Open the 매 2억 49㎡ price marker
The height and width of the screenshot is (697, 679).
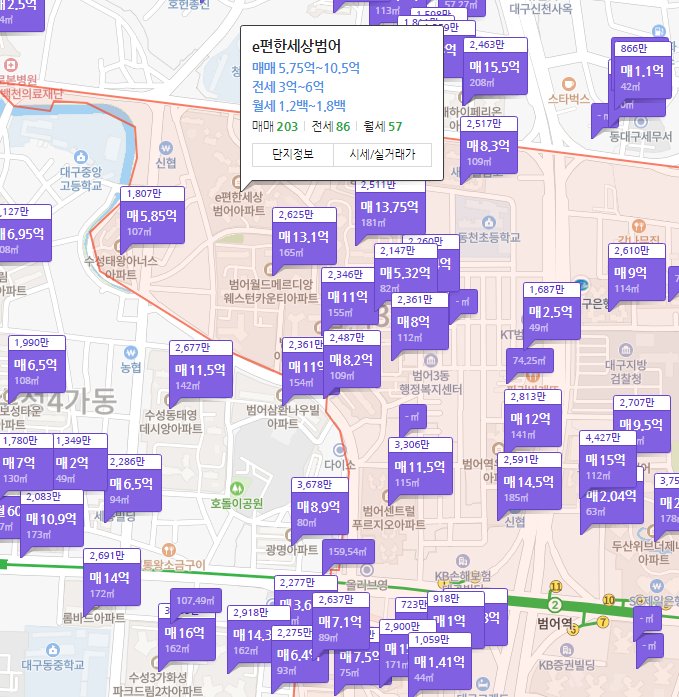(x=80, y=463)
